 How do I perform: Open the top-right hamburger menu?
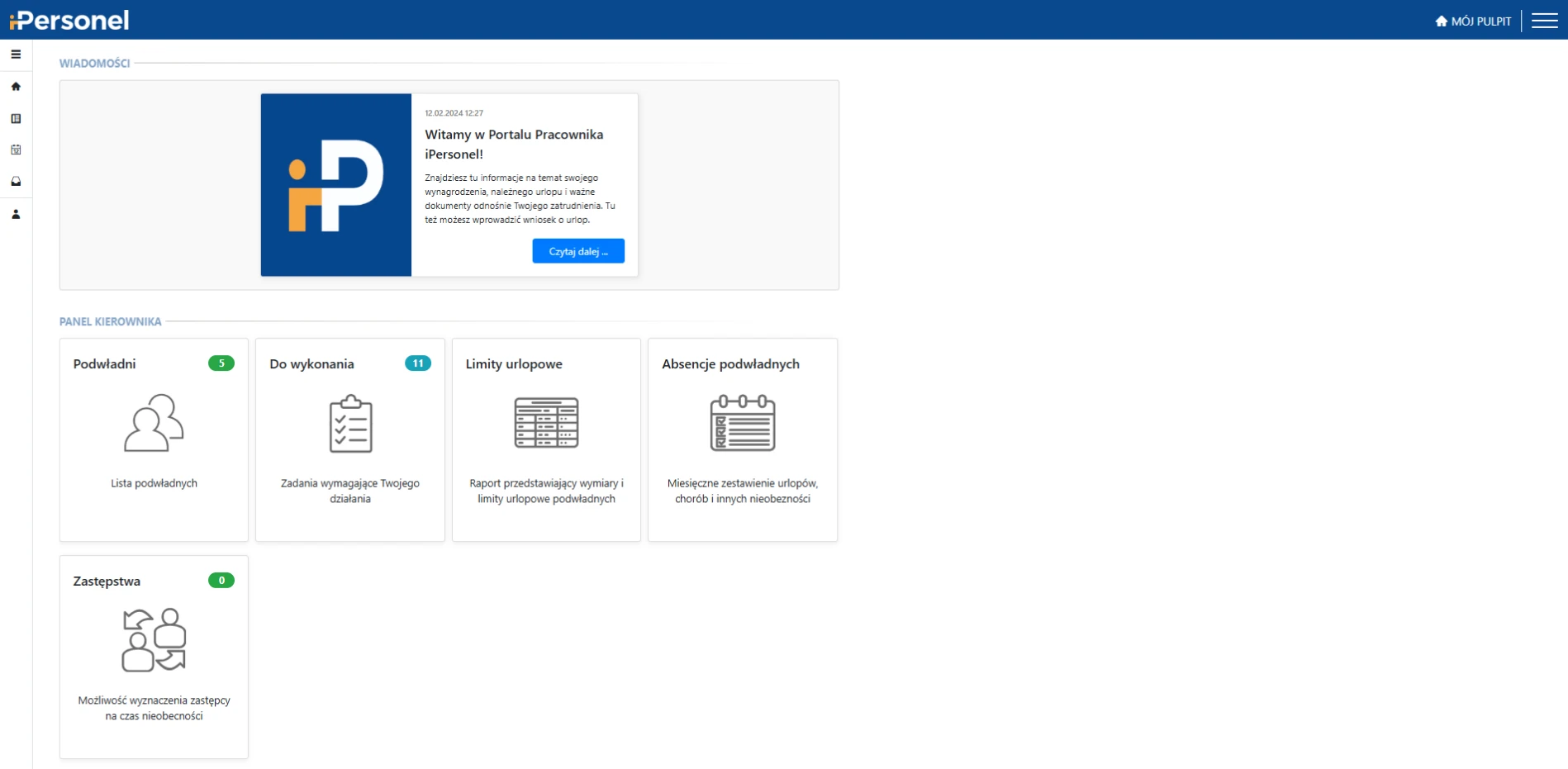(x=1544, y=21)
